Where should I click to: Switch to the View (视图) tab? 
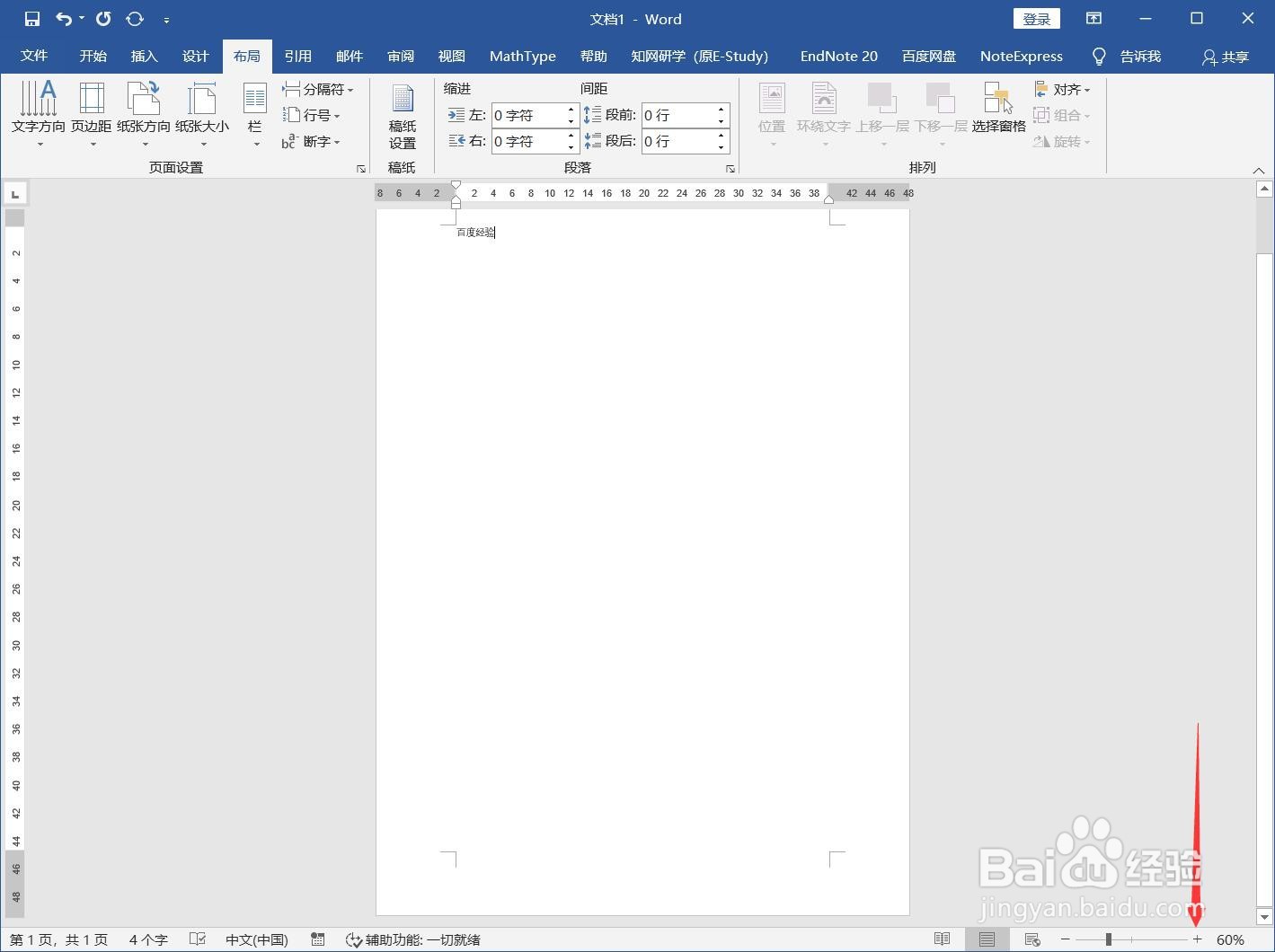click(x=452, y=56)
